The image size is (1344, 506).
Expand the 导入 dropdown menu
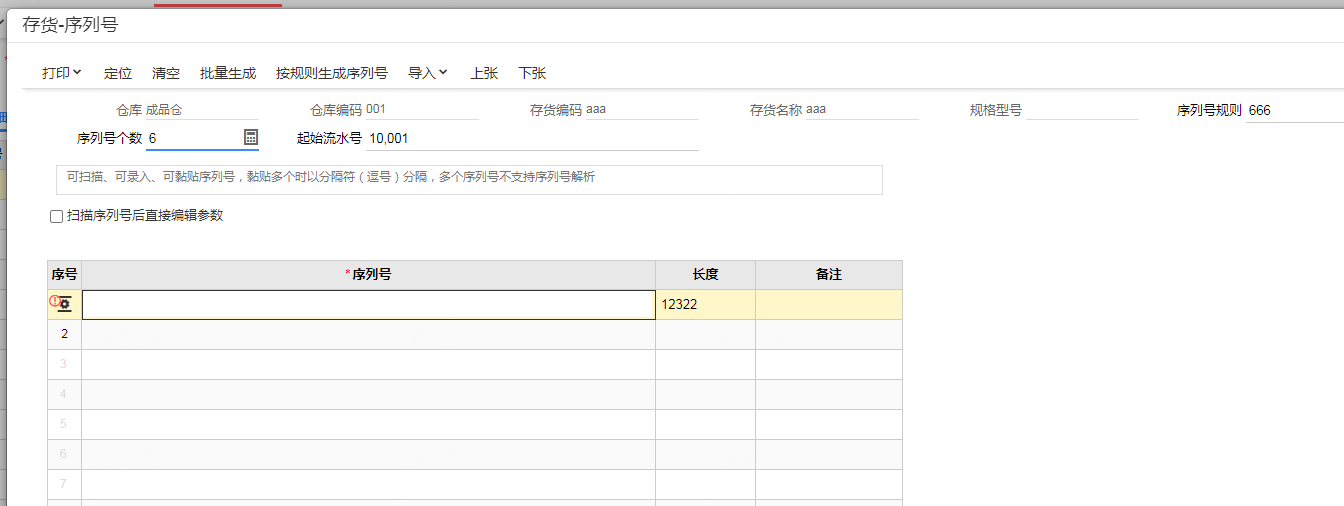click(428, 73)
